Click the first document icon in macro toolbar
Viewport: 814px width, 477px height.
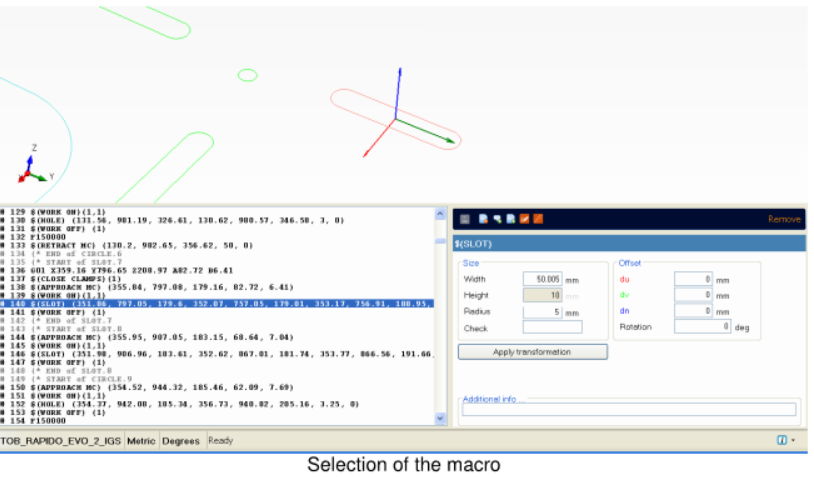click(x=483, y=219)
